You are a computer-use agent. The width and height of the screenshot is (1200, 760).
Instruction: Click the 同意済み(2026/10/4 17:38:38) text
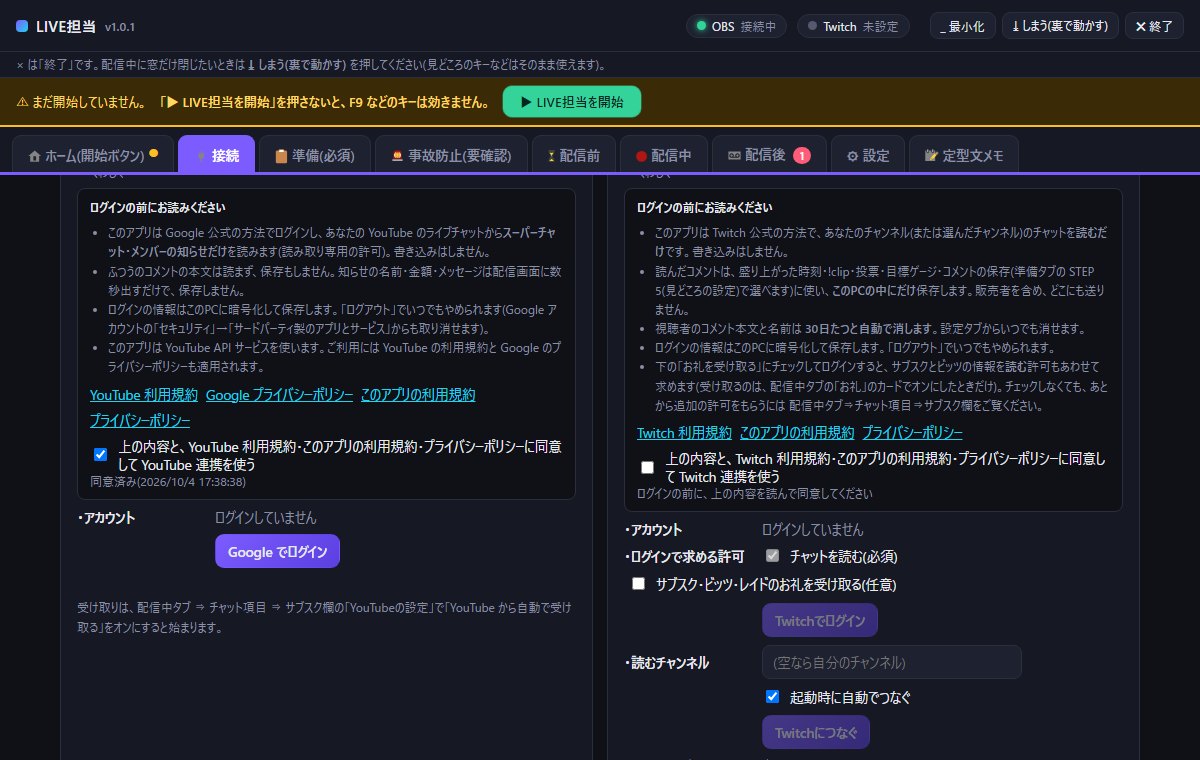(x=168, y=481)
